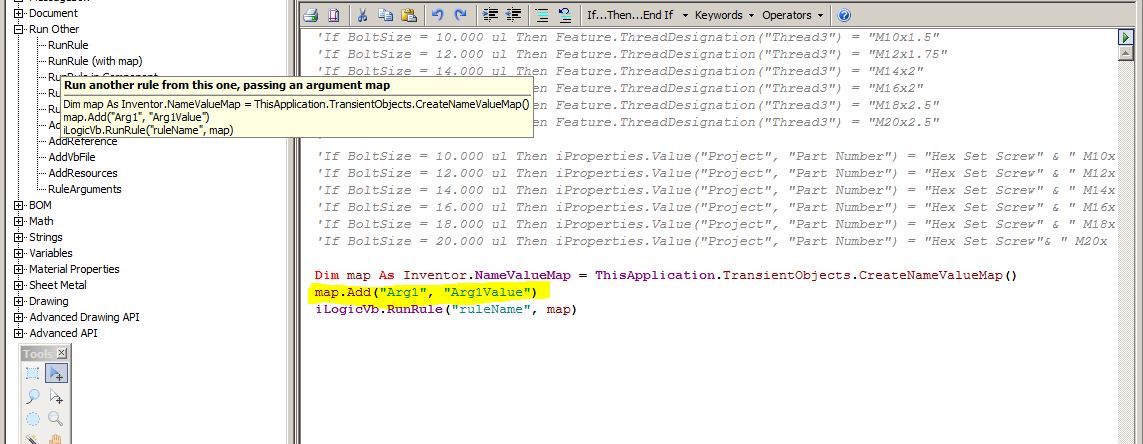
Task: Select the RuleArguments snippet
Action: coord(85,190)
